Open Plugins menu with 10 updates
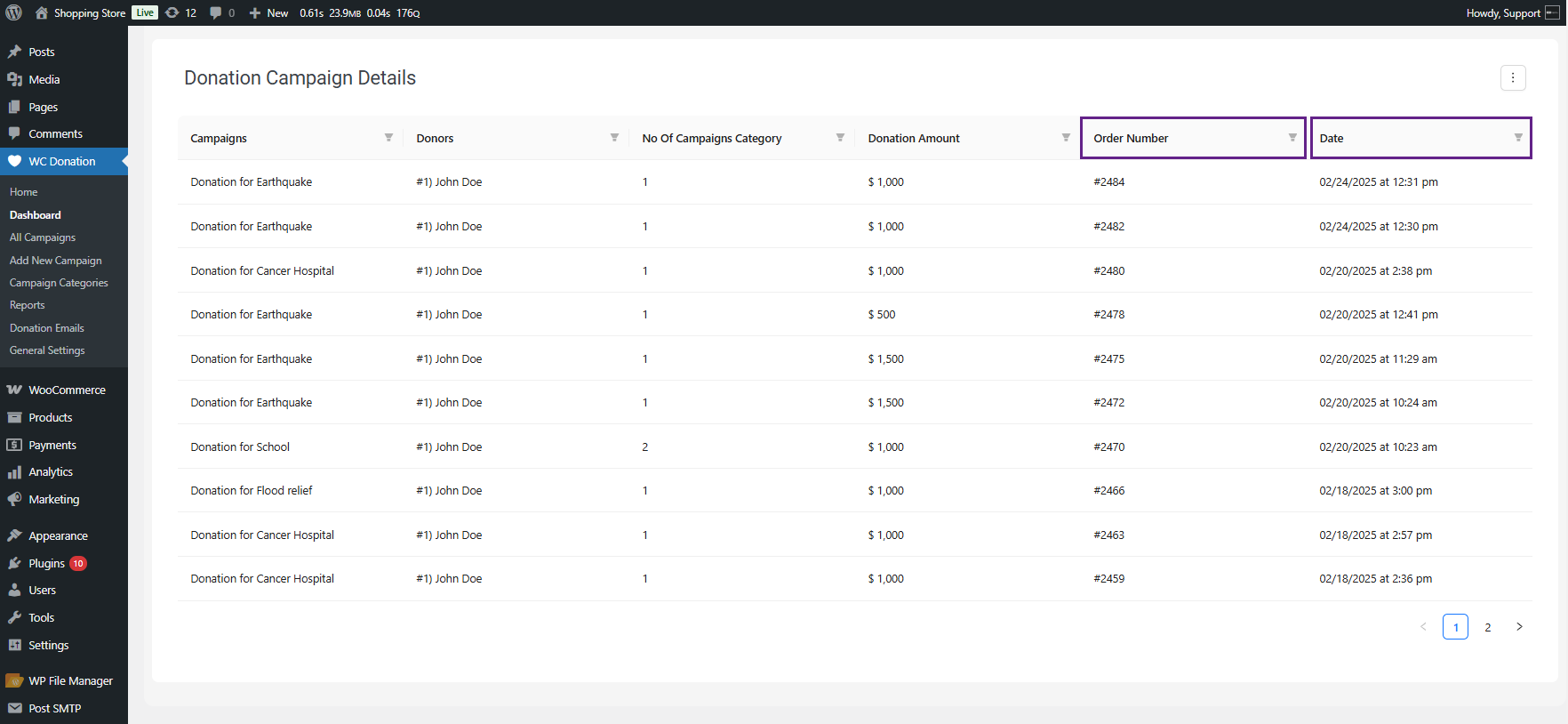This screenshot has width=1568, height=724. click(47, 563)
